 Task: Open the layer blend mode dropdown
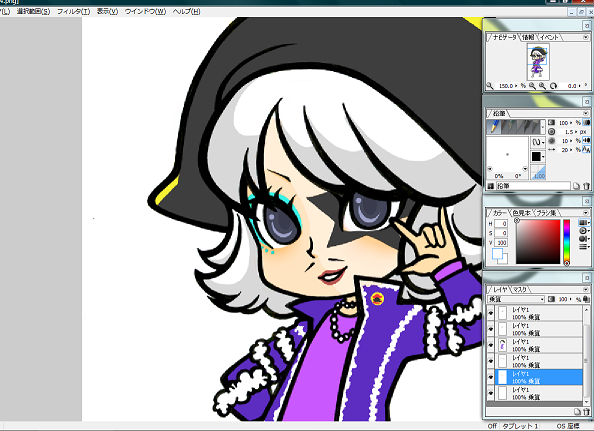click(516, 299)
